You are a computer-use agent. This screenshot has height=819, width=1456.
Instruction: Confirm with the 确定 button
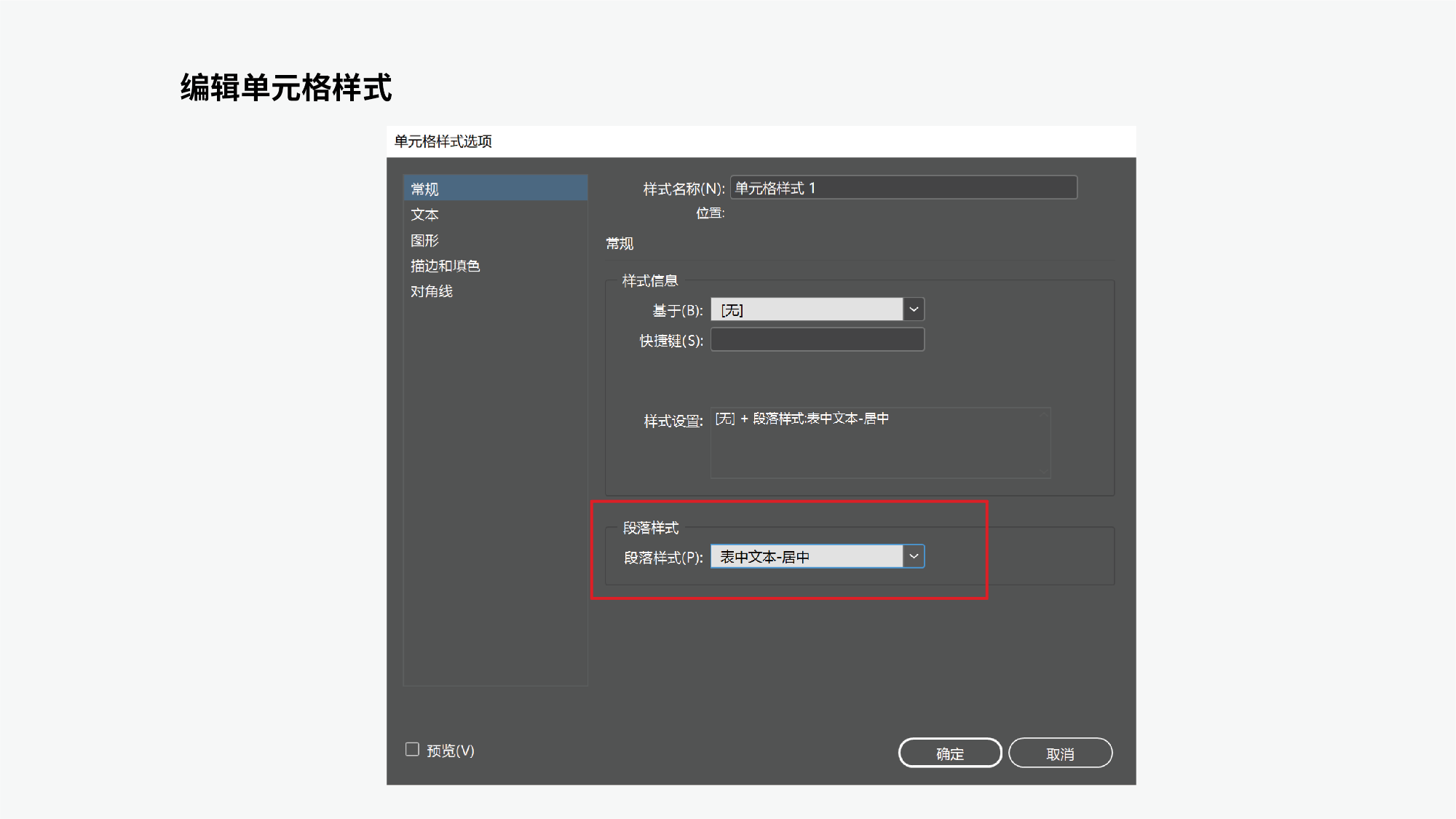(x=950, y=753)
